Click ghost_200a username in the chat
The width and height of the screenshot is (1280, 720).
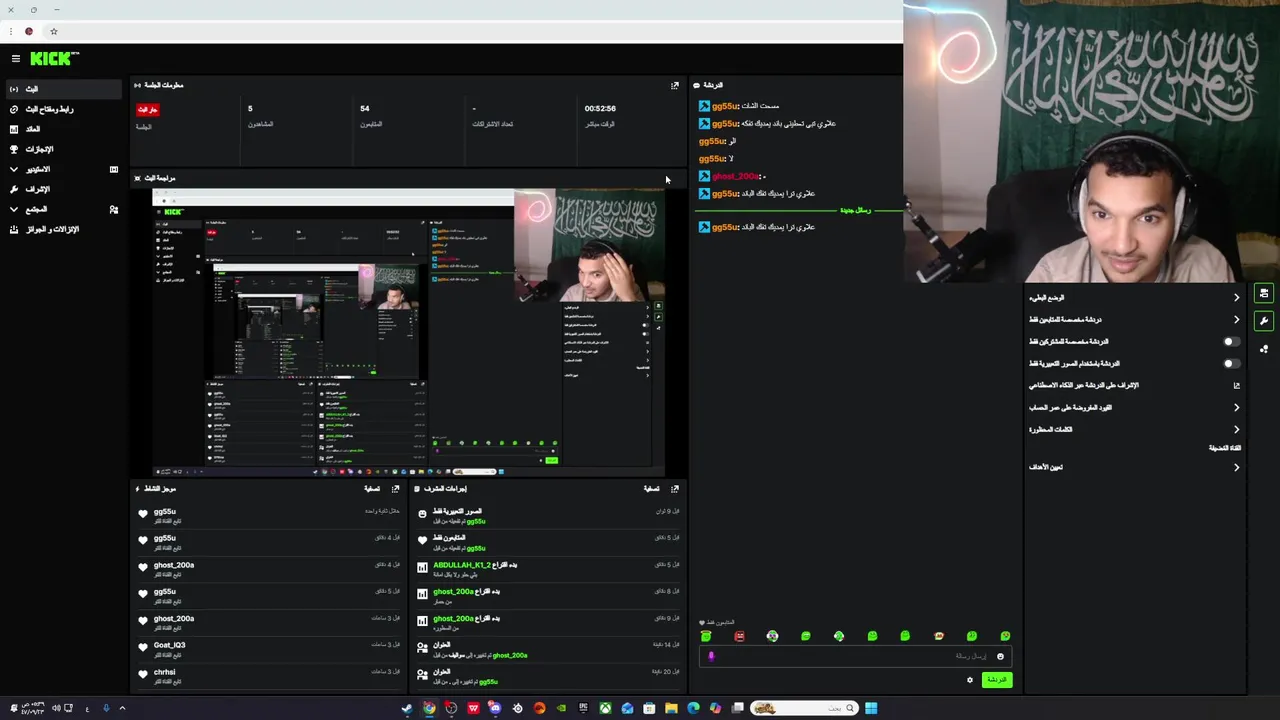[736, 176]
